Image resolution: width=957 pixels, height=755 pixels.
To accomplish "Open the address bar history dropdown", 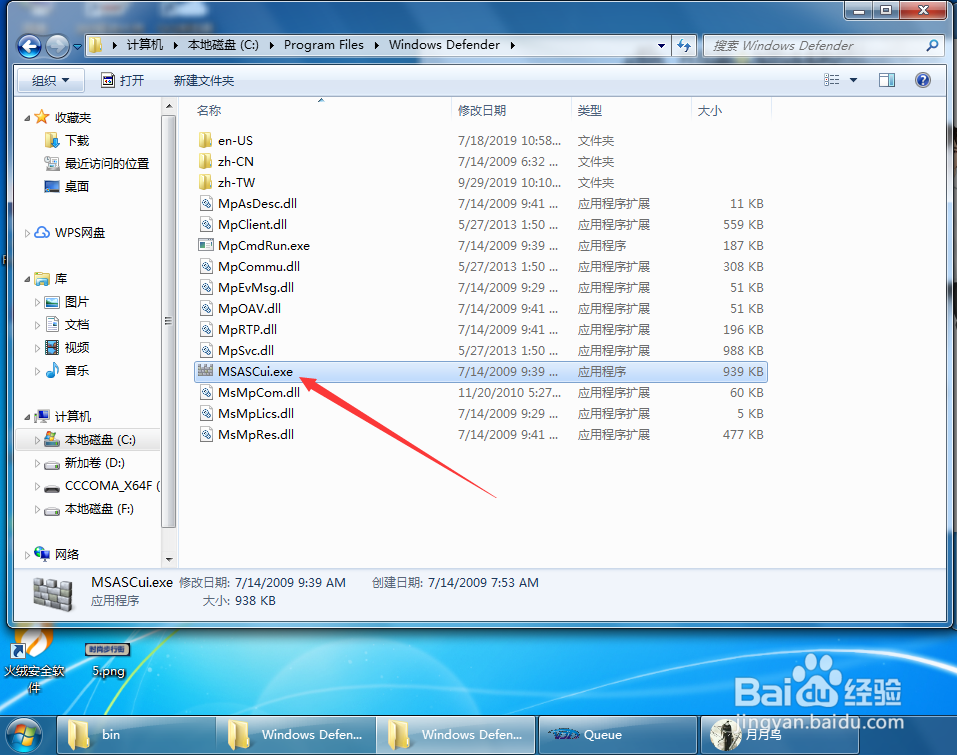I will (x=661, y=45).
